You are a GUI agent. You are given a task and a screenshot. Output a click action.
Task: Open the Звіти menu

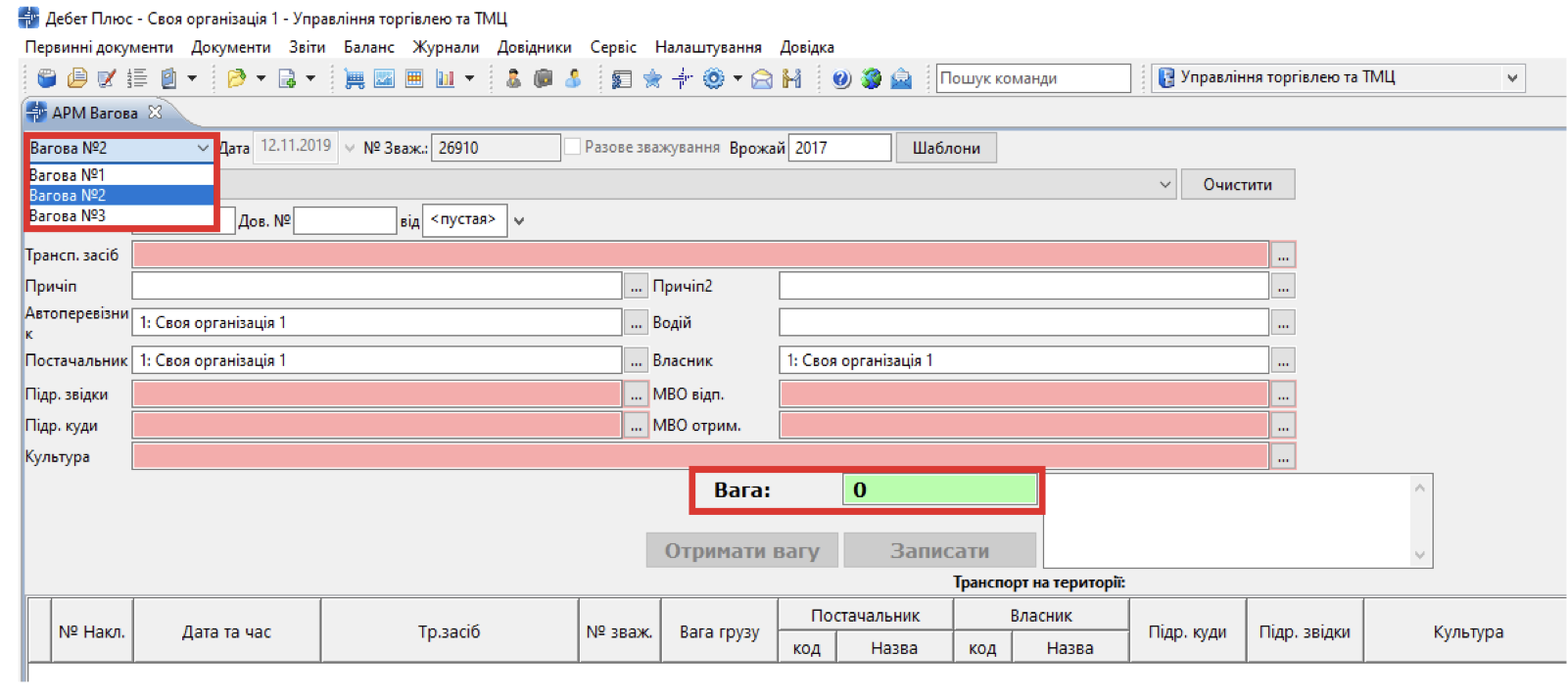click(308, 47)
